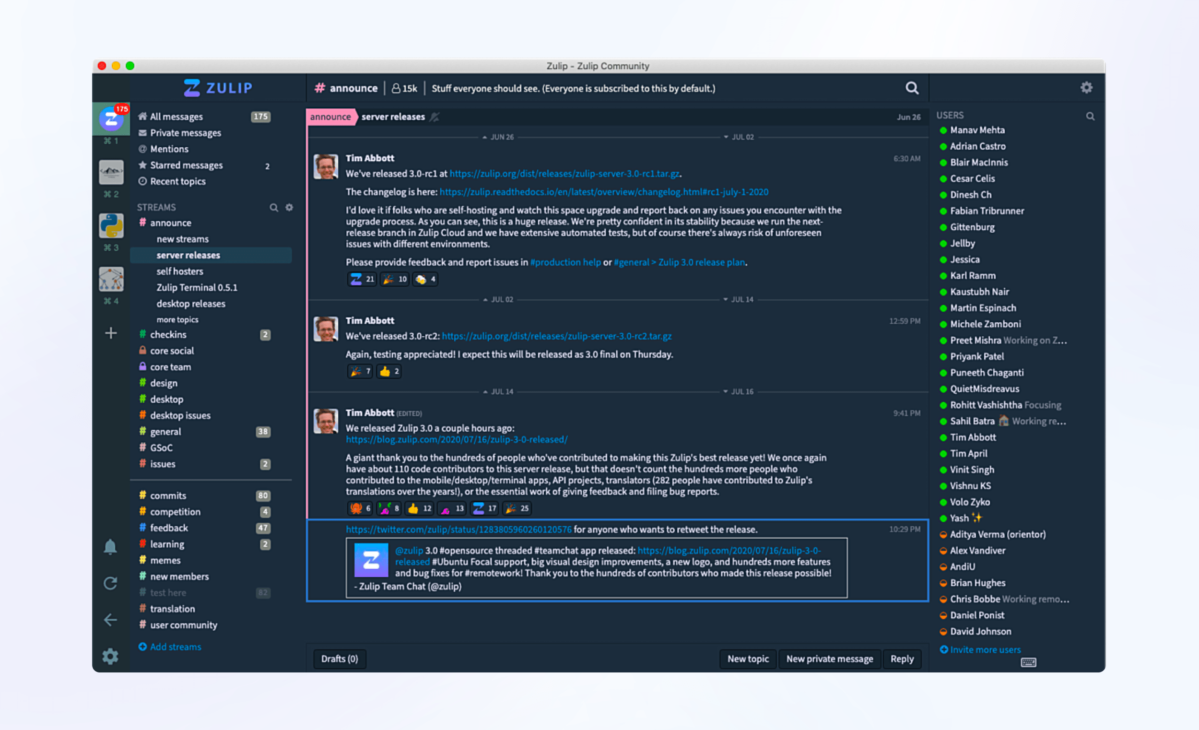Switch to the second organization in sidebar

coord(111,172)
